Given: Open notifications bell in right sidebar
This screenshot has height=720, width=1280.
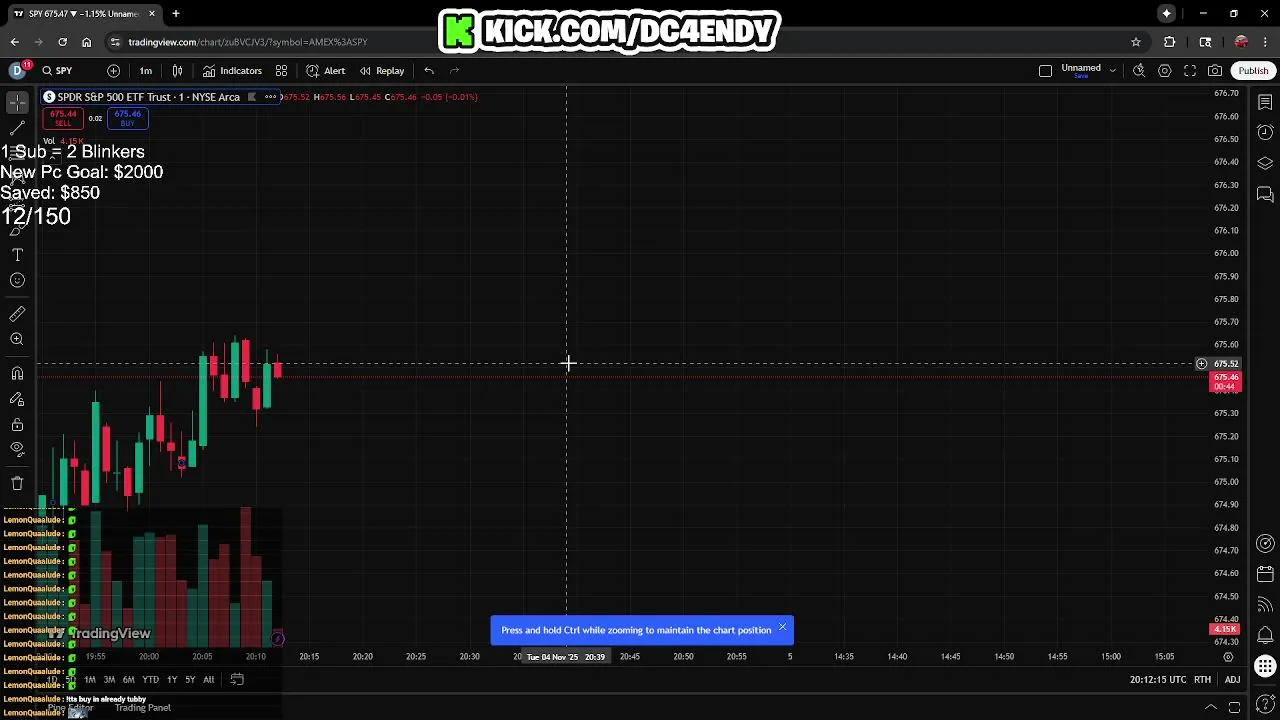Looking at the screenshot, I should 1265,635.
